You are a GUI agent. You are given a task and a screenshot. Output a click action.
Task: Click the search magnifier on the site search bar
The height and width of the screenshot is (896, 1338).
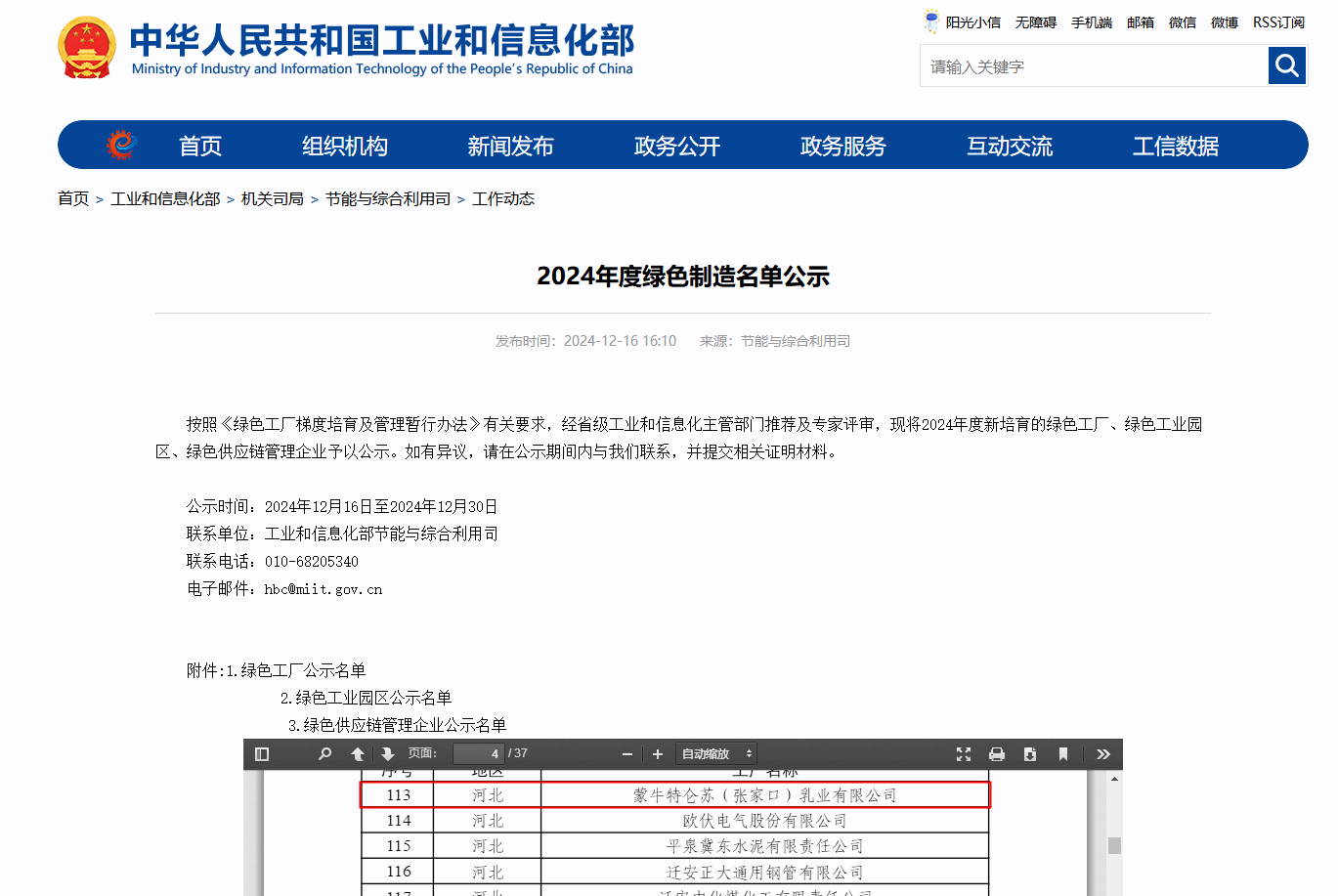1286,65
